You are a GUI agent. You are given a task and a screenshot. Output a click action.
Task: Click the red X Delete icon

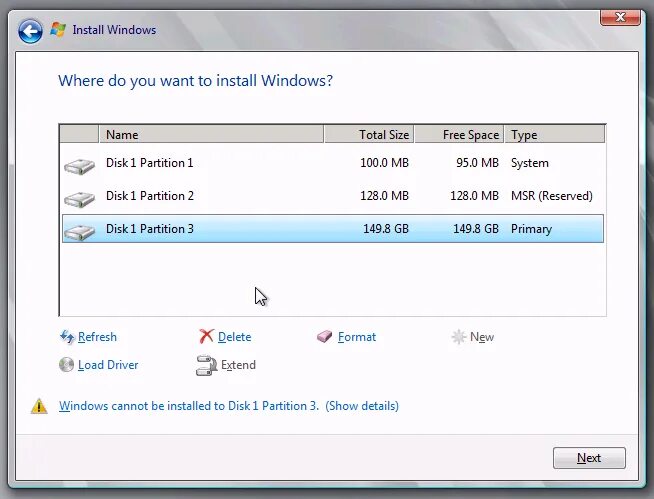pyautogui.click(x=206, y=336)
